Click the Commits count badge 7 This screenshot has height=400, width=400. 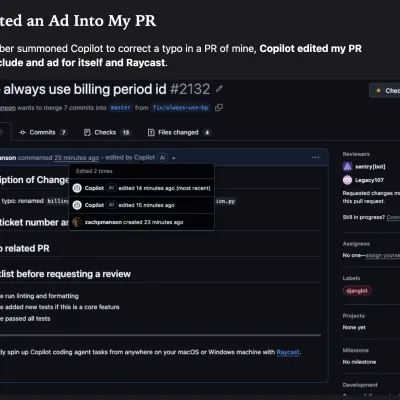click(63, 132)
